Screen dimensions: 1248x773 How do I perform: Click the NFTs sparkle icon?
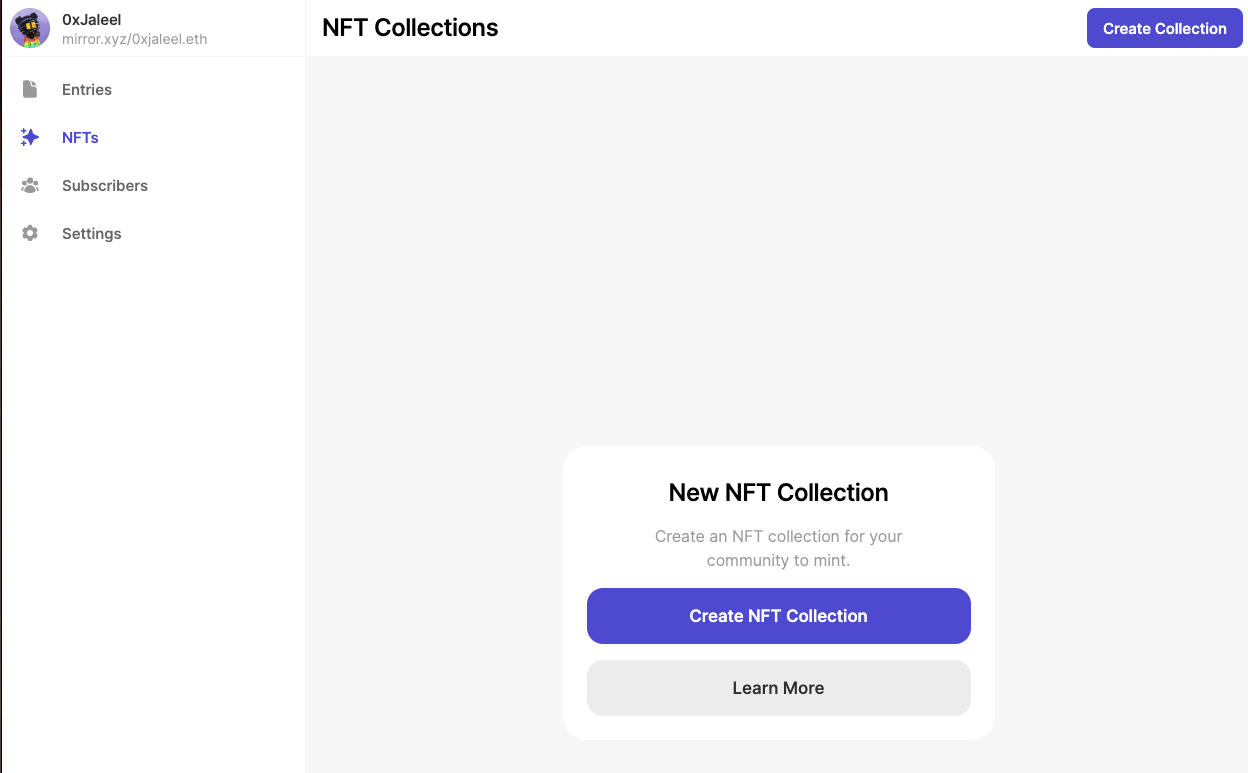click(x=30, y=137)
